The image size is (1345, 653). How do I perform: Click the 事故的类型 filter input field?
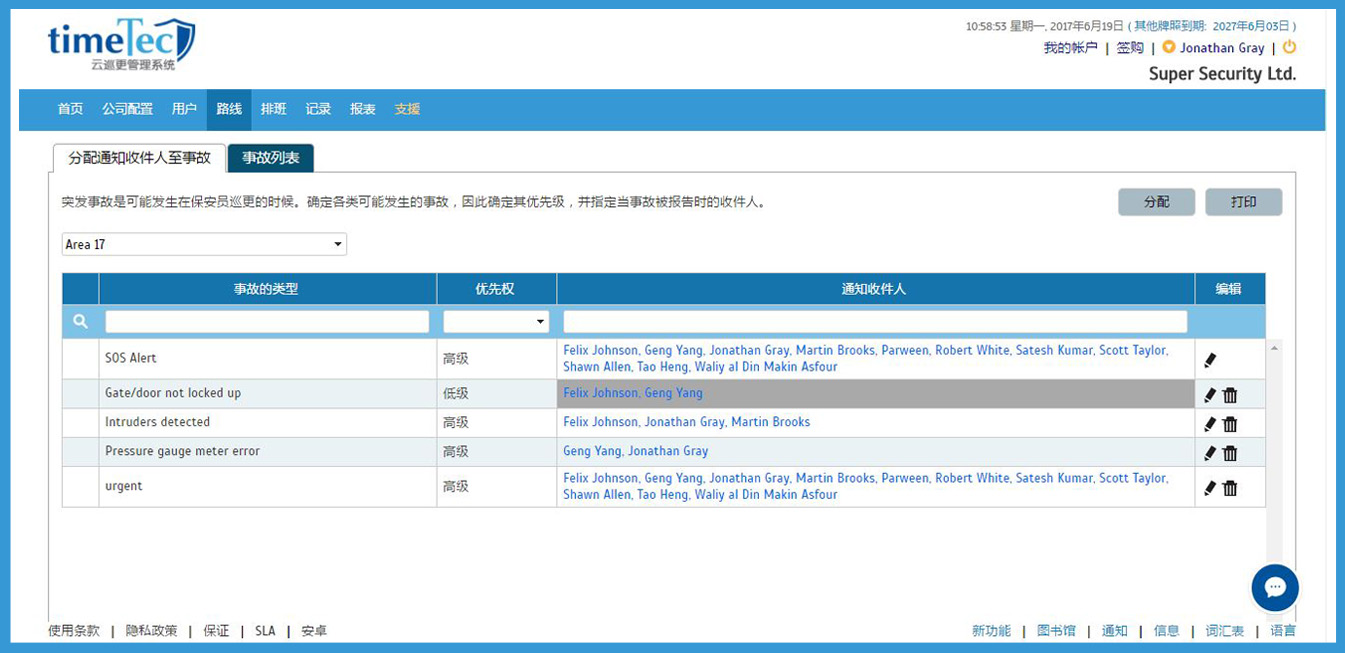pos(267,322)
